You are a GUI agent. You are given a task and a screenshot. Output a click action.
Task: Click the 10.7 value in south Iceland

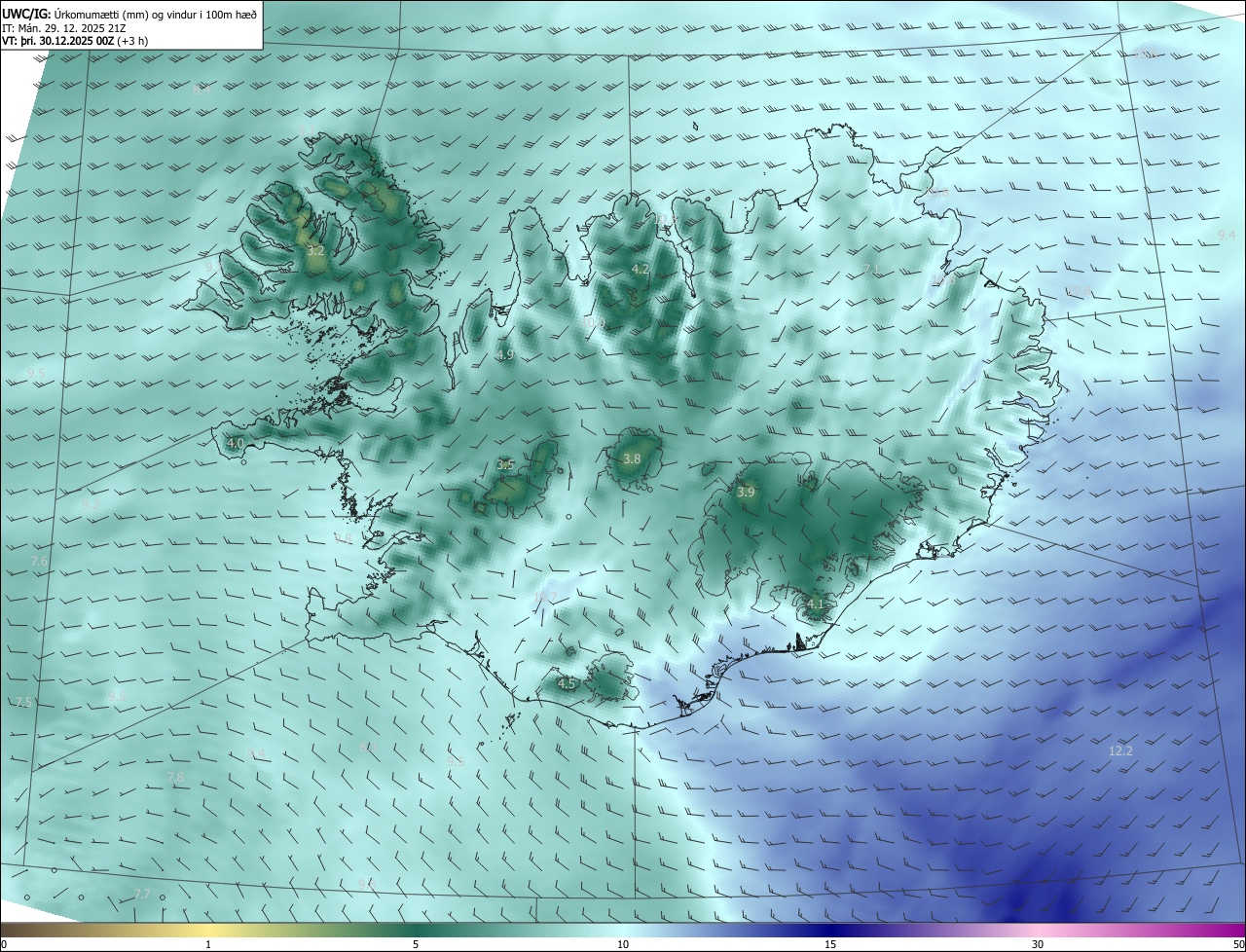pyautogui.click(x=546, y=598)
